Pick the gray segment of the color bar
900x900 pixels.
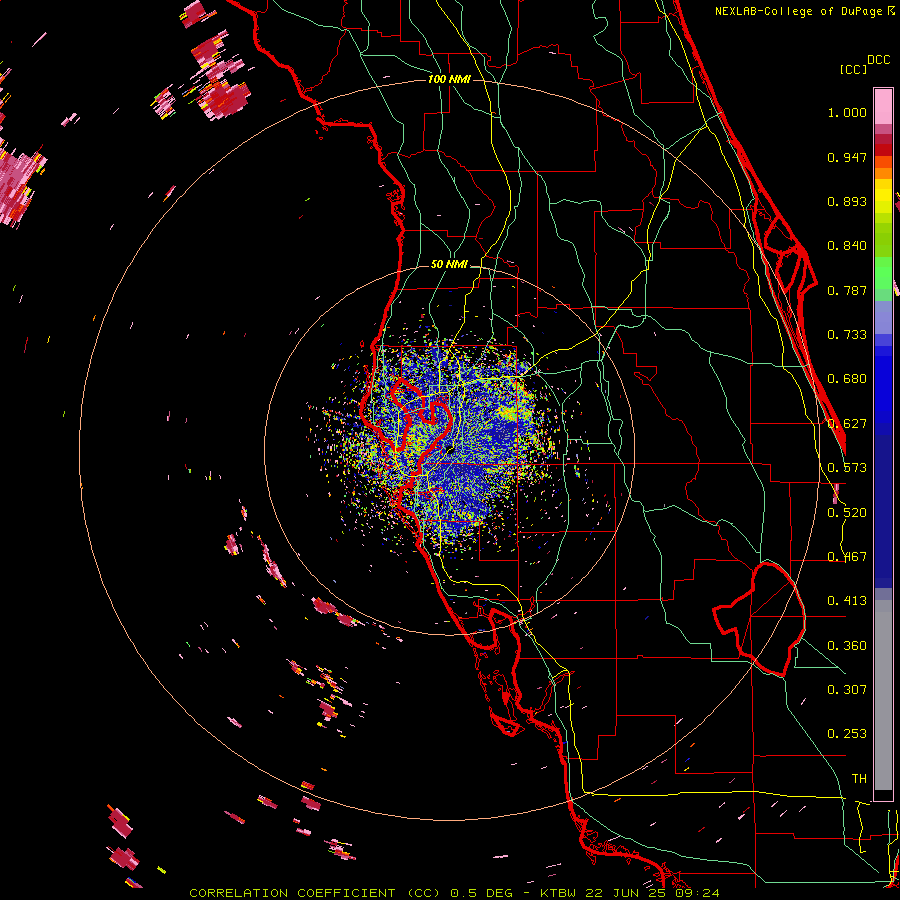883,695
